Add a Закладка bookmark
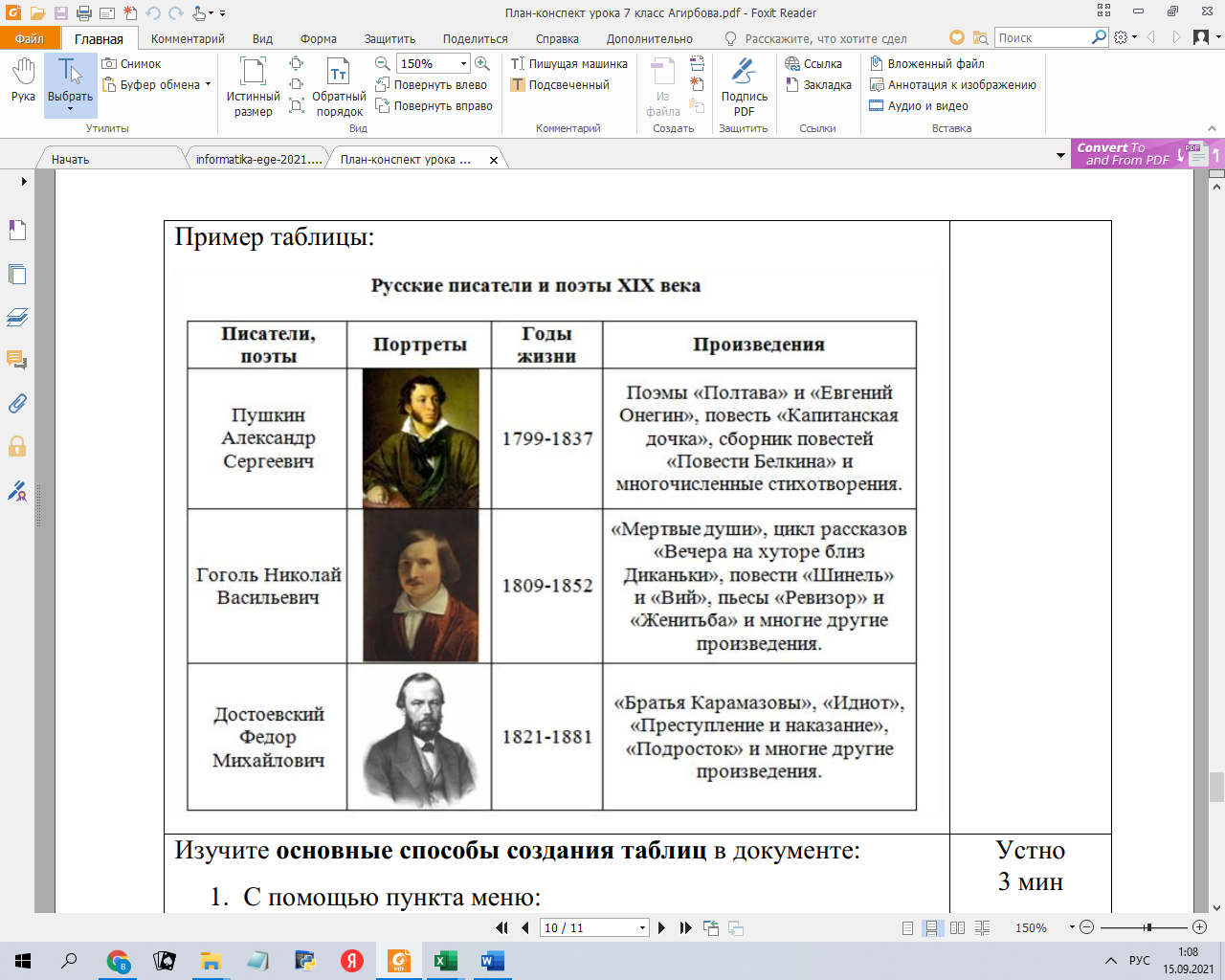 point(818,85)
